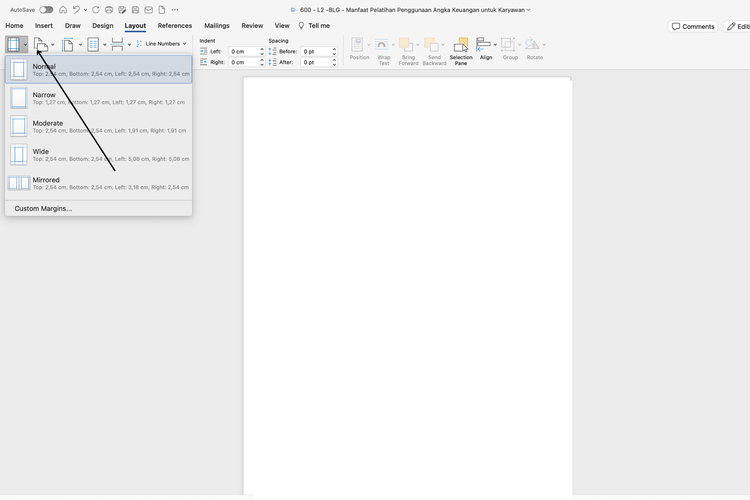Open the Undo history dropdown arrow
This screenshot has width=750, height=500.
(x=85, y=10)
